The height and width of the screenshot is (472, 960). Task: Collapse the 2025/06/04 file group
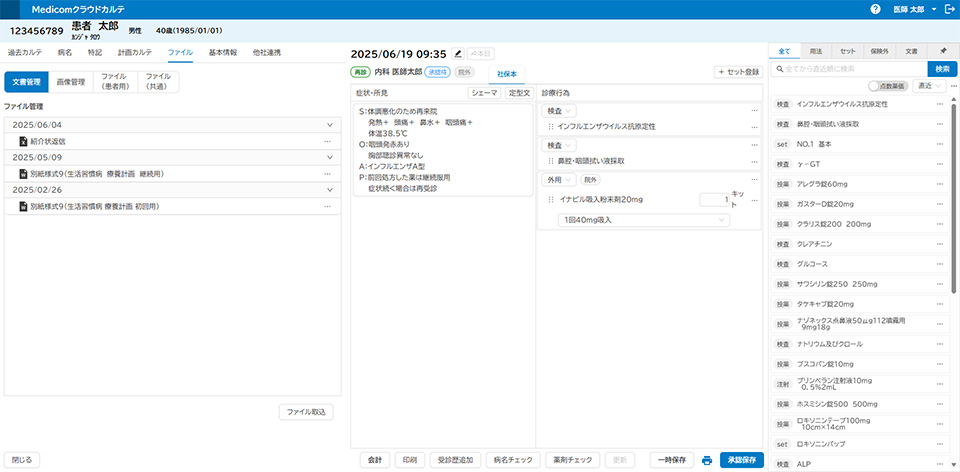coord(329,125)
